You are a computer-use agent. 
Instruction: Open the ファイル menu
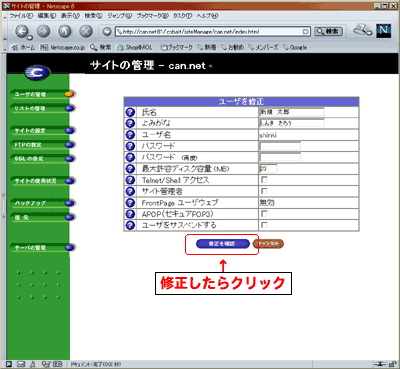(21, 16)
